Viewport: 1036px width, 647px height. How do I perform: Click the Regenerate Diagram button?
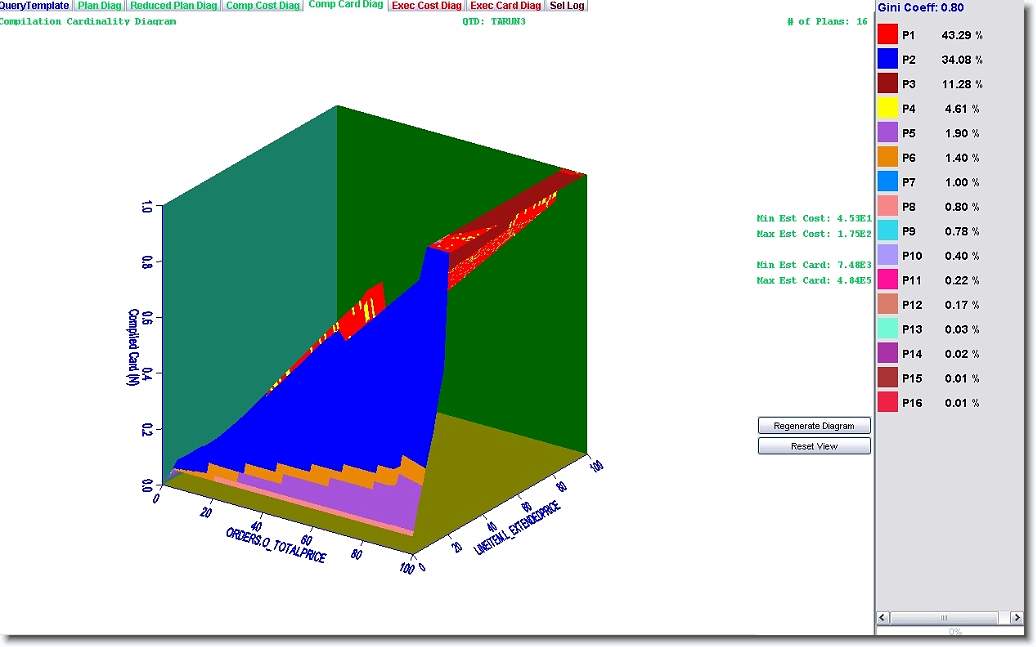click(x=814, y=426)
